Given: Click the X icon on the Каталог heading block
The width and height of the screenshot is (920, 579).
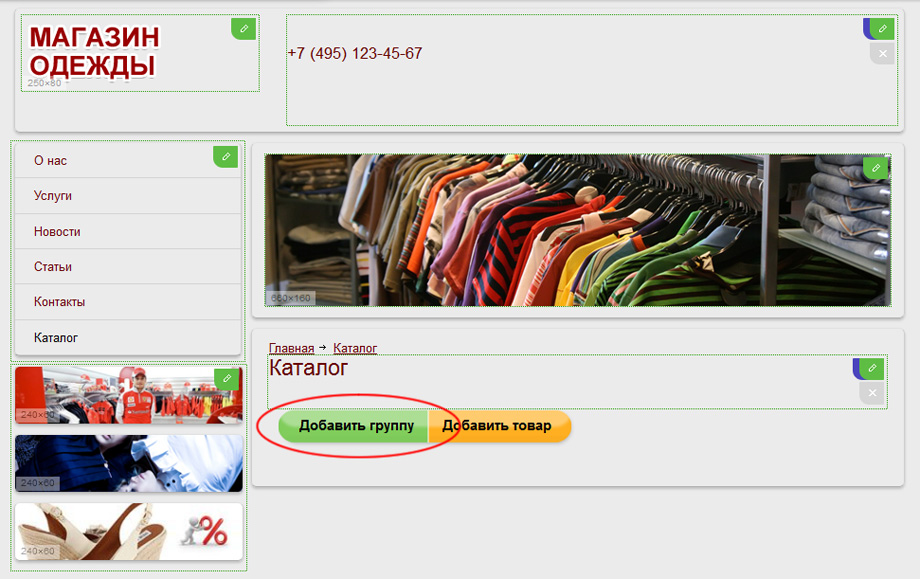Looking at the screenshot, I should point(872,393).
